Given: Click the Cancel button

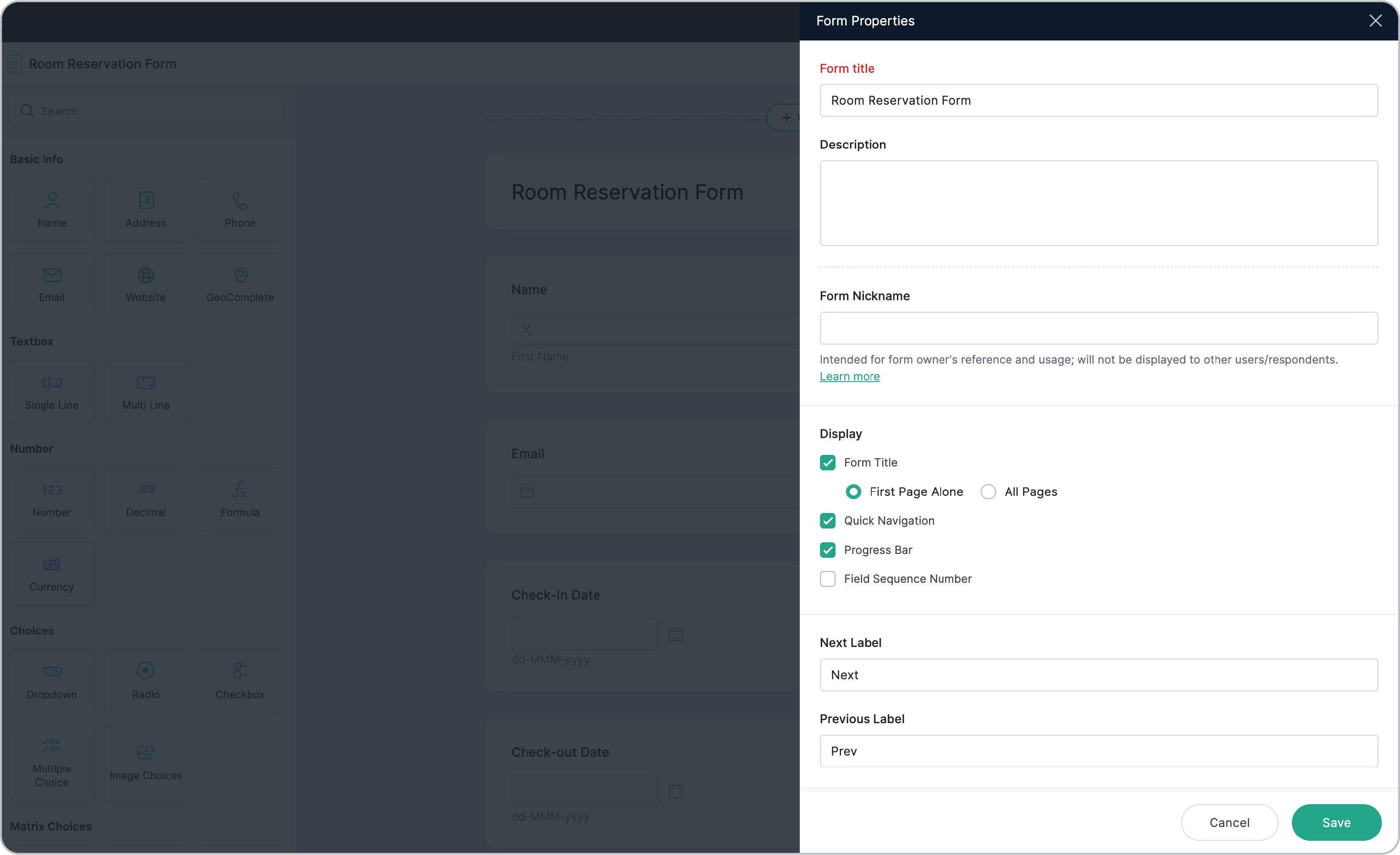Looking at the screenshot, I should pyautogui.click(x=1229, y=822).
